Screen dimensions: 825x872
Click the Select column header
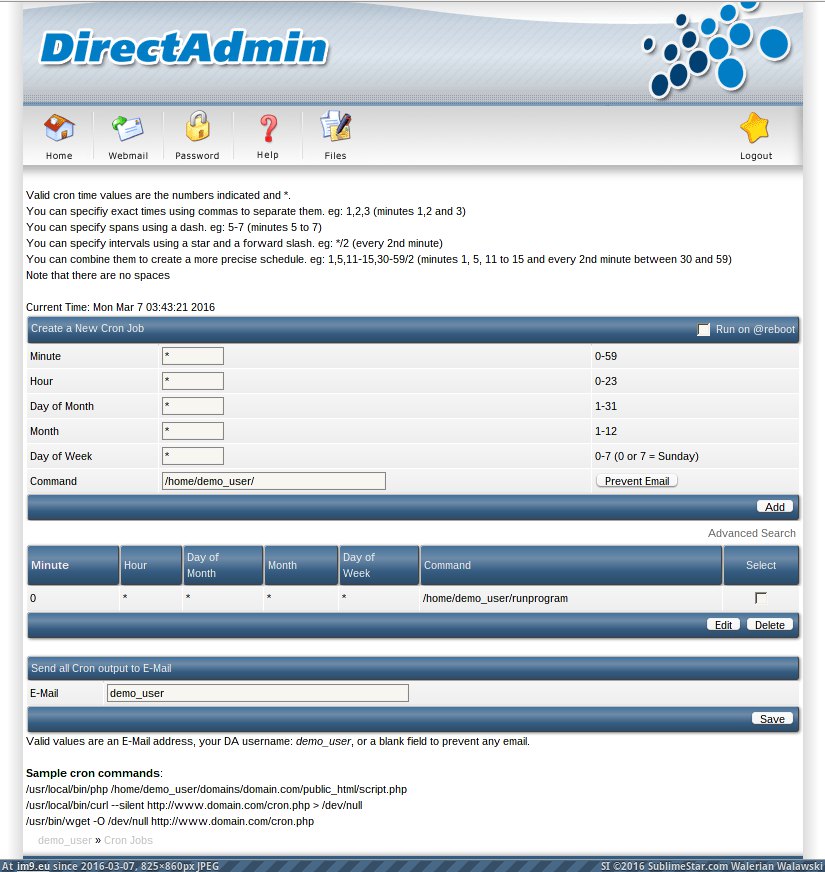[x=761, y=565]
